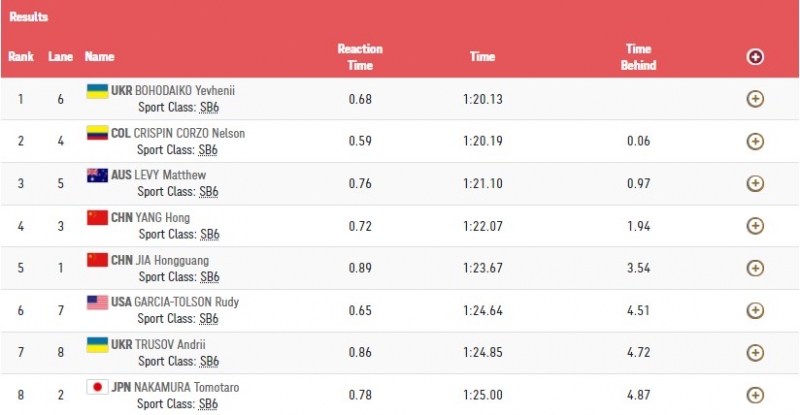Expand all rows via header plus icon
The image size is (800, 415).
755,57
